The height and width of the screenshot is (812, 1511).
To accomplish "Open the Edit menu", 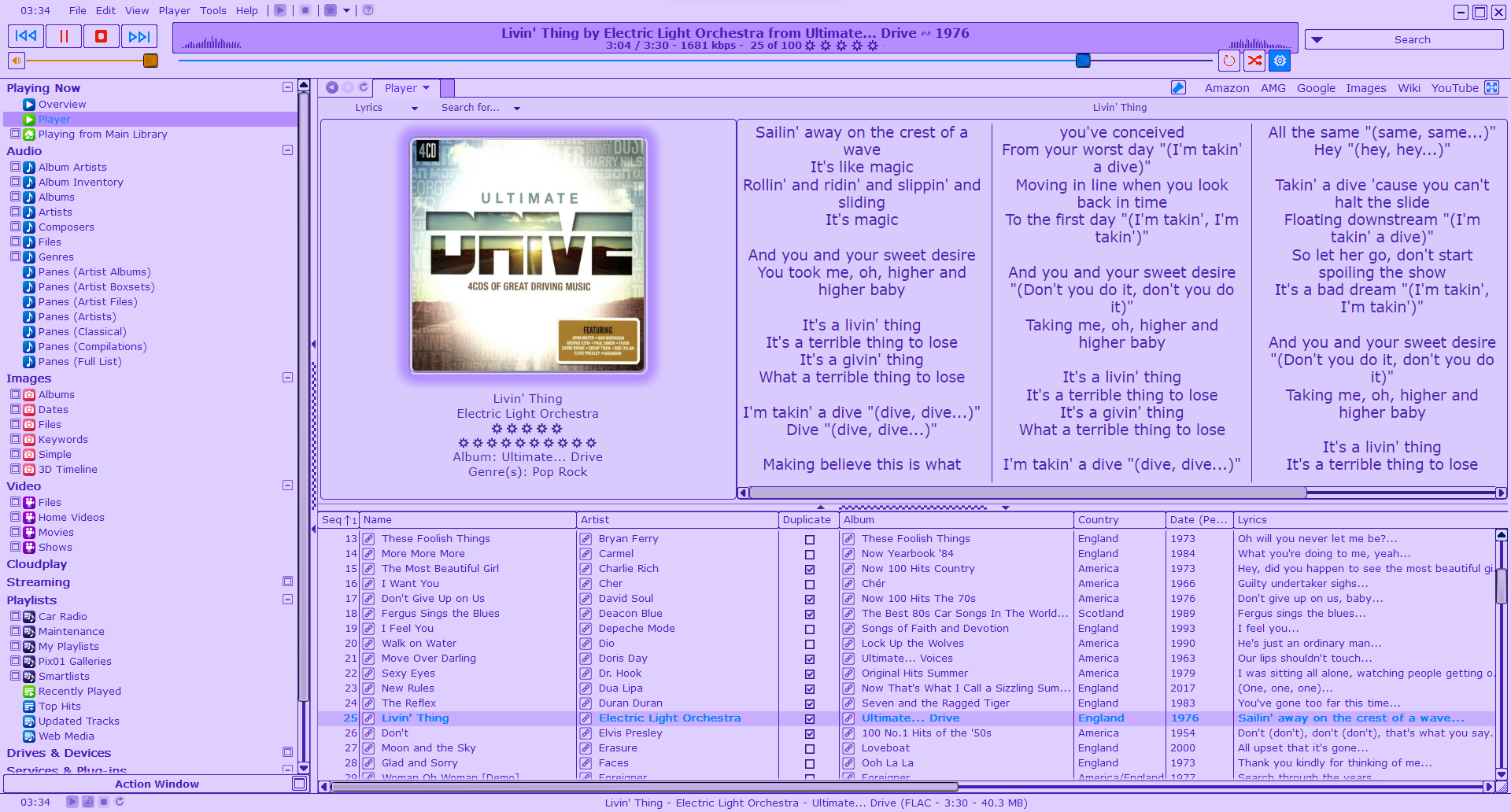I will click(105, 10).
